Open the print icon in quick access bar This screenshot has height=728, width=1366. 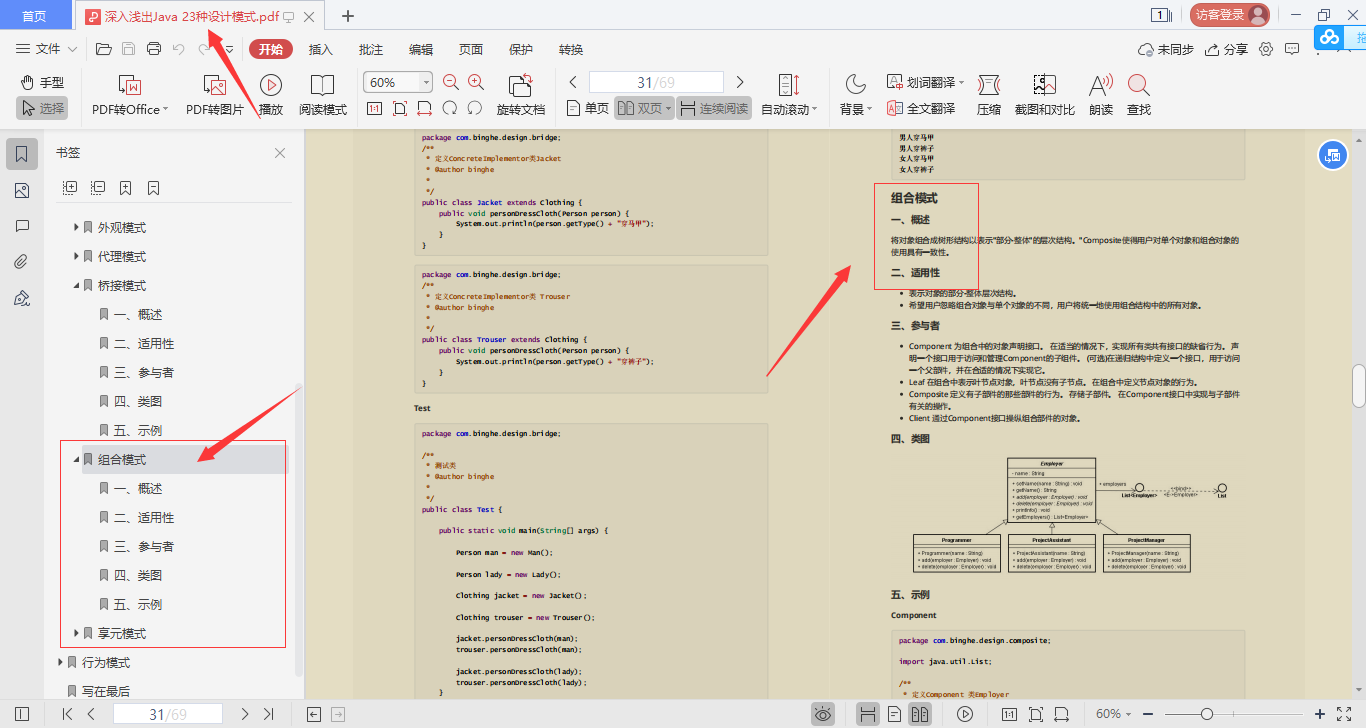(x=154, y=49)
